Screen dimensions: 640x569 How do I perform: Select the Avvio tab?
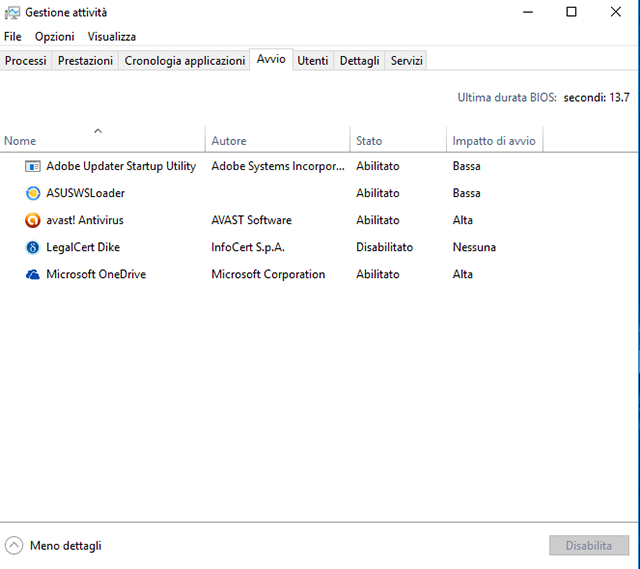(271, 59)
